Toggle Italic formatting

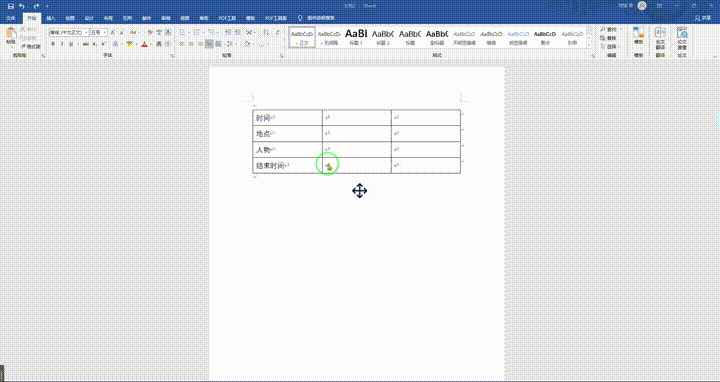pyautogui.click(x=62, y=44)
